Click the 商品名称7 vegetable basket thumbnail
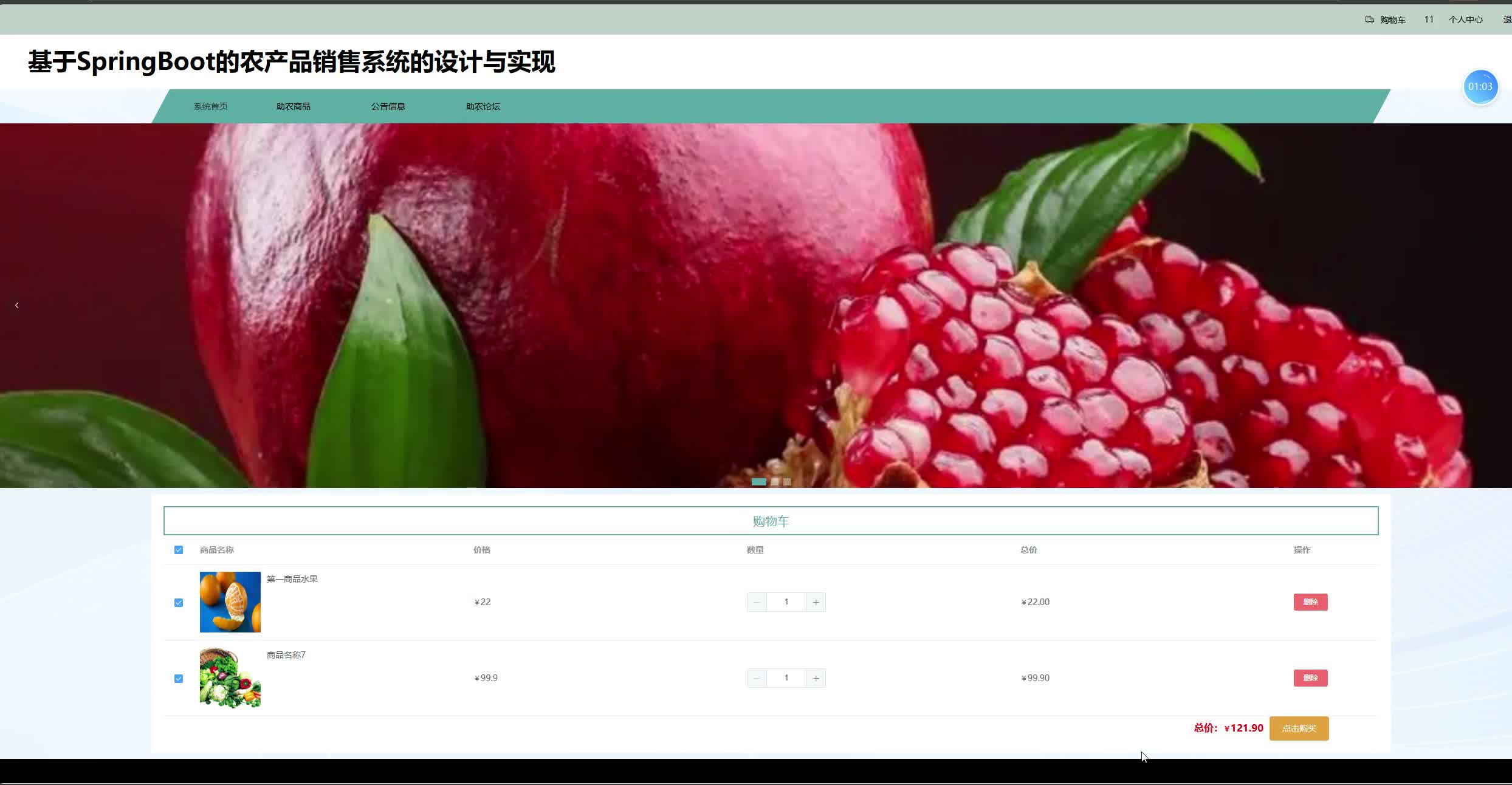1512x785 pixels. click(230, 678)
